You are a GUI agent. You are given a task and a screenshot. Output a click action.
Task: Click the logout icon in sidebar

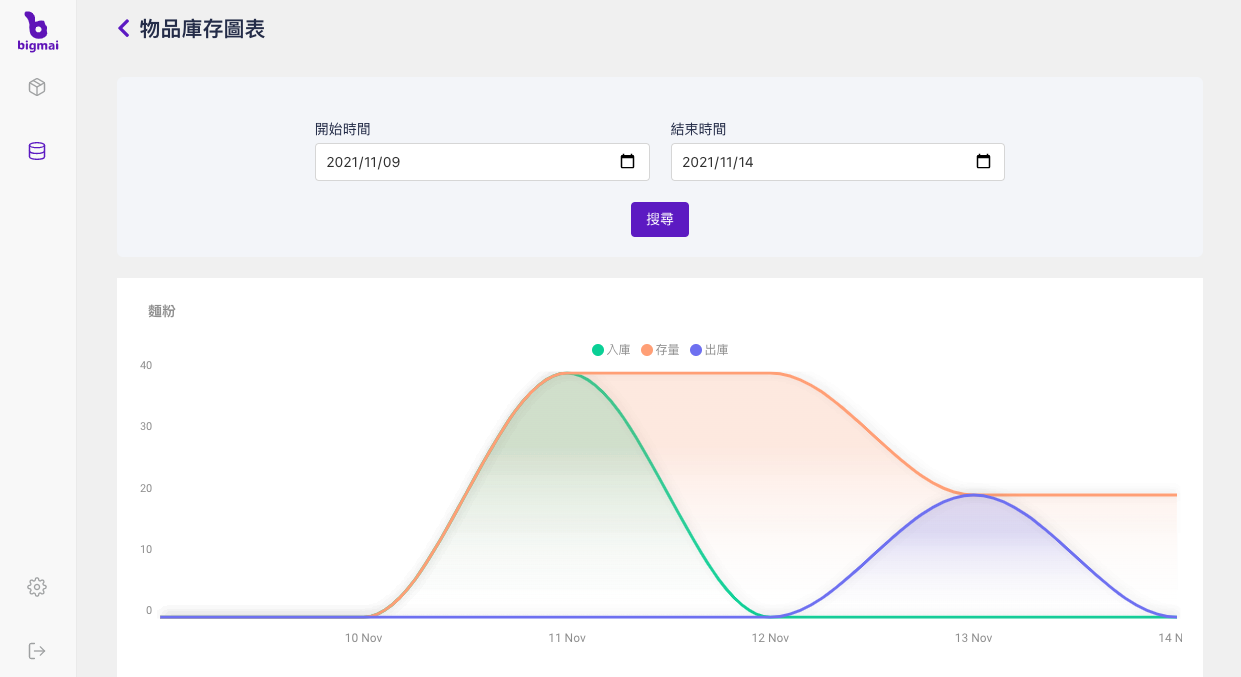pos(37,651)
